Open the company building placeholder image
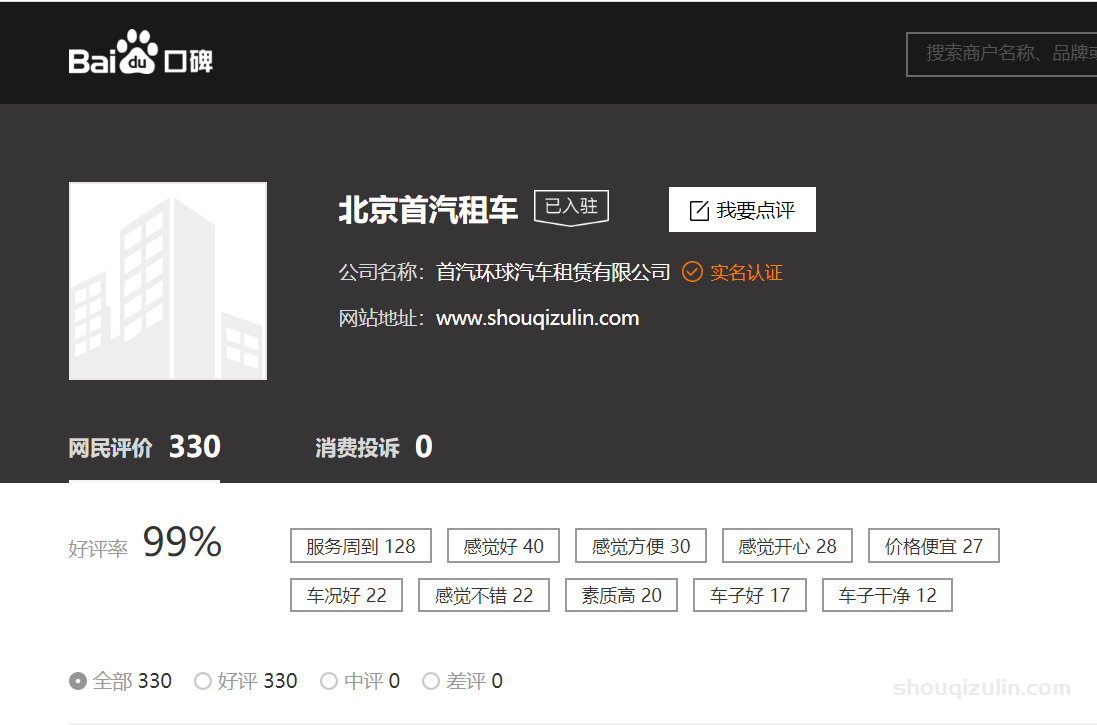 (x=168, y=281)
